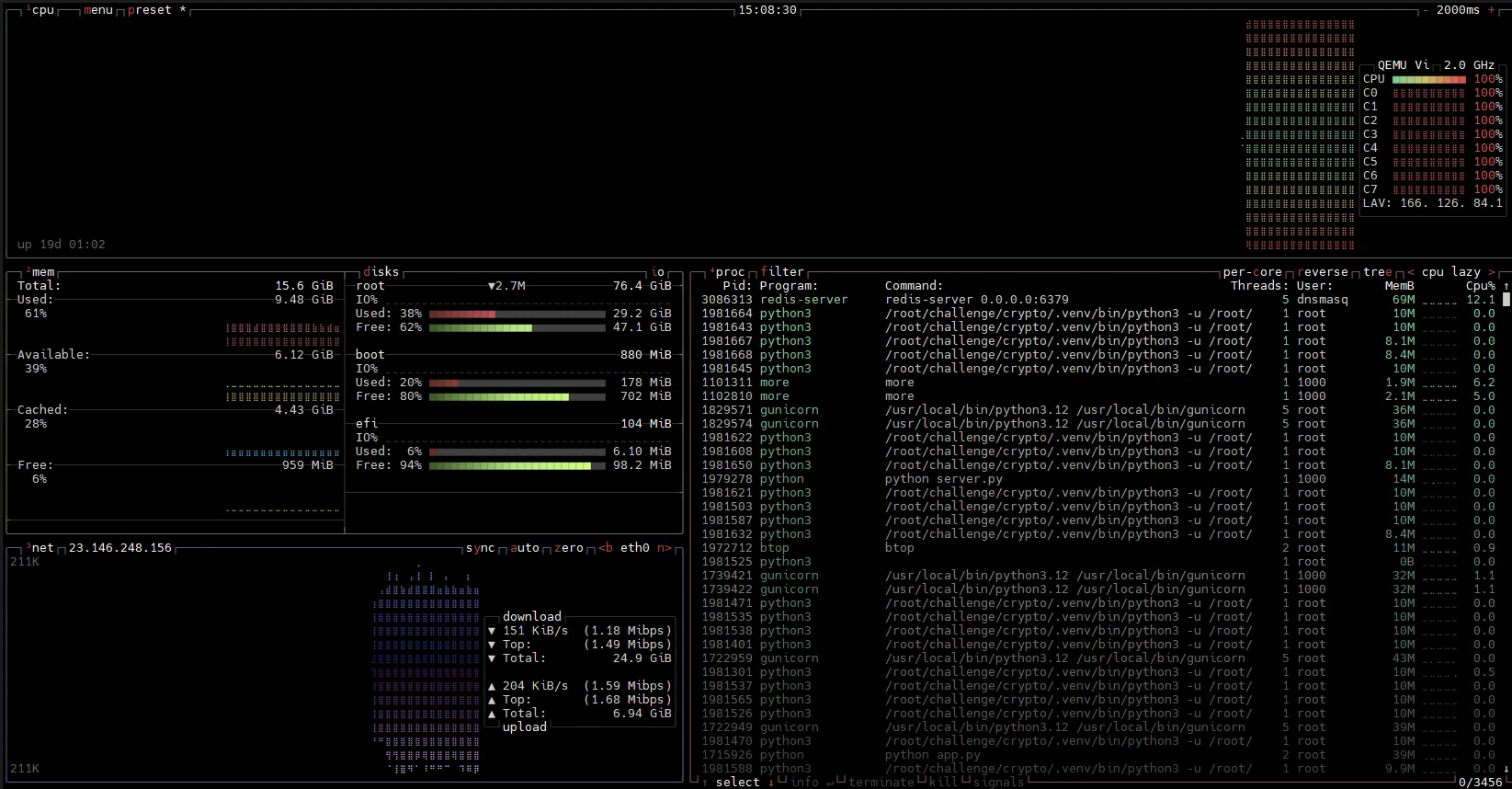Toggle io mode in disks box
Image resolution: width=1512 pixels, height=789 pixels.
[657, 272]
